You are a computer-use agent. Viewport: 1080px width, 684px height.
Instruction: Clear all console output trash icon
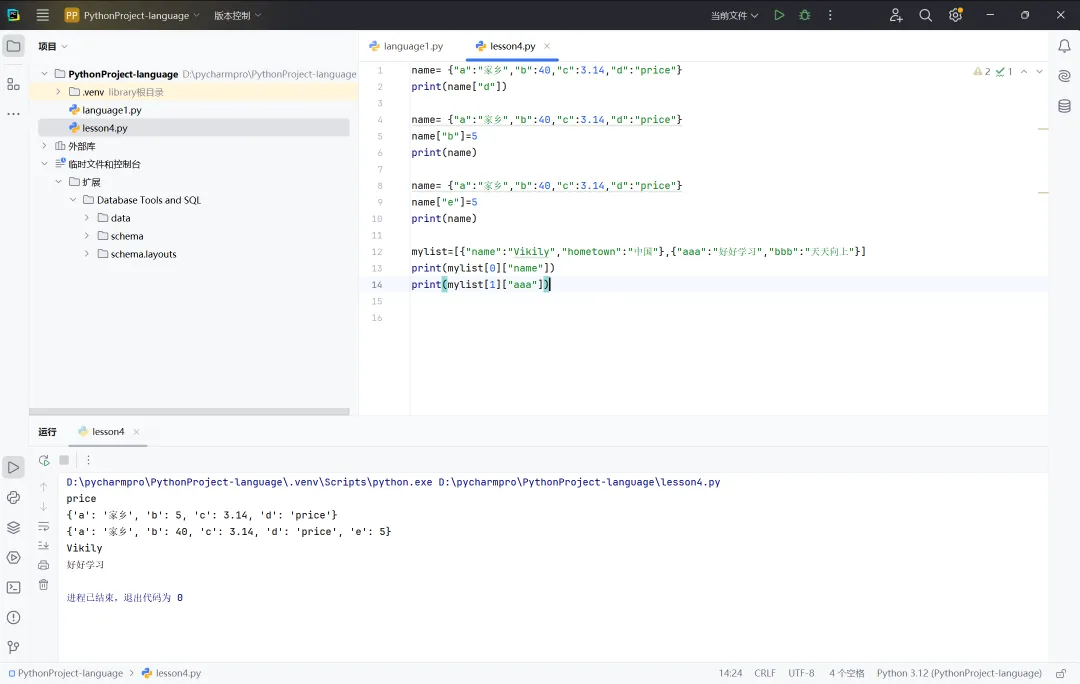tap(43, 585)
